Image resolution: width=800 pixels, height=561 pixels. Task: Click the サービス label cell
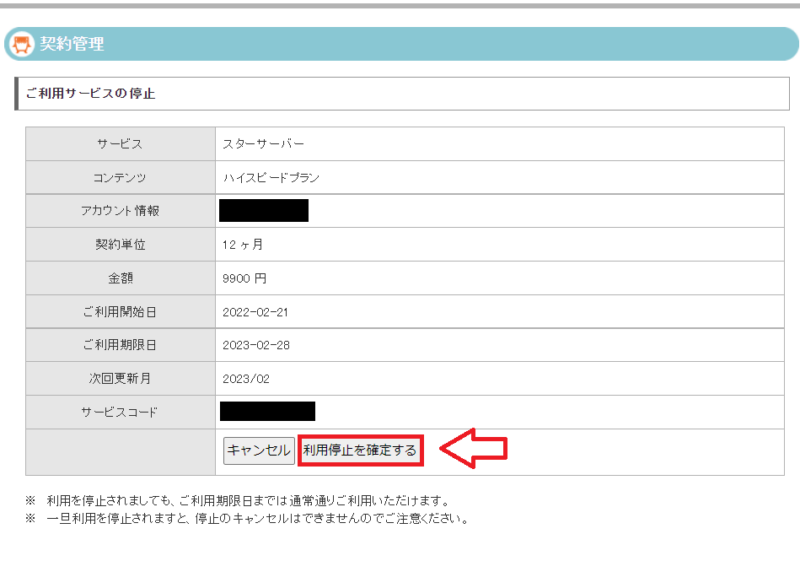[x=120, y=144]
